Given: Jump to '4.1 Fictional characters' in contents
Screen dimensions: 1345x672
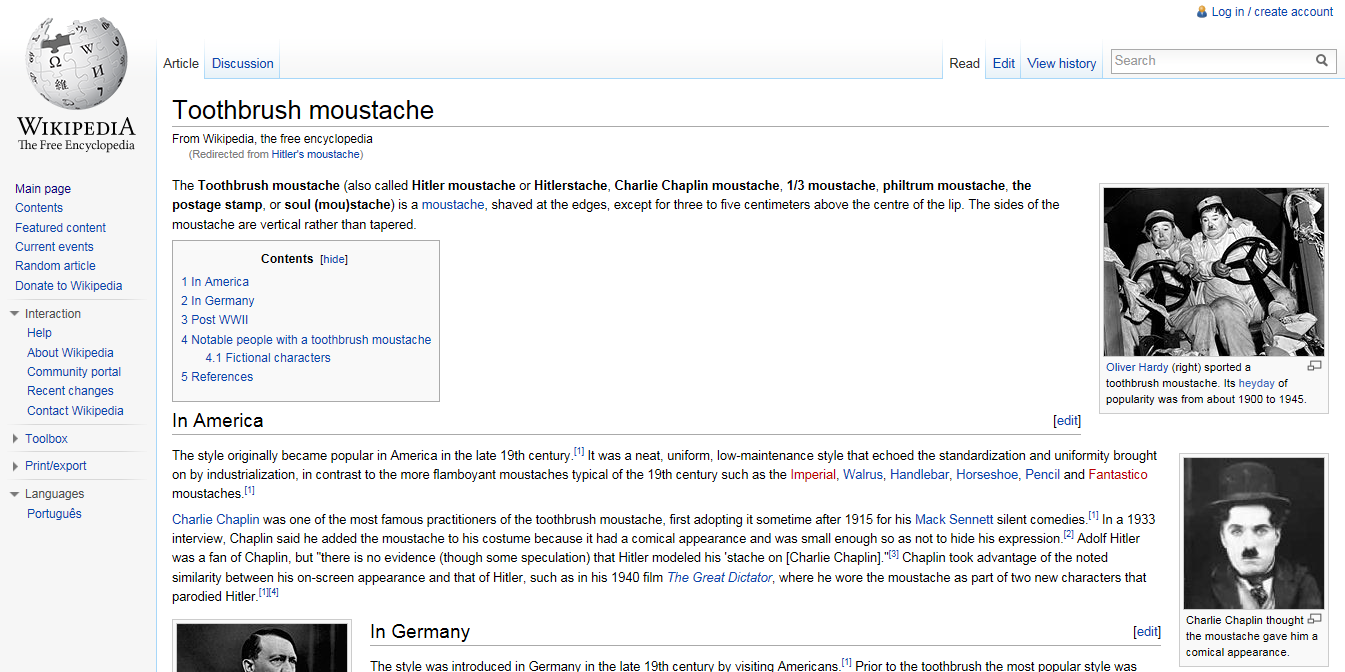Looking at the screenshot, I should (x=268, y=358).
